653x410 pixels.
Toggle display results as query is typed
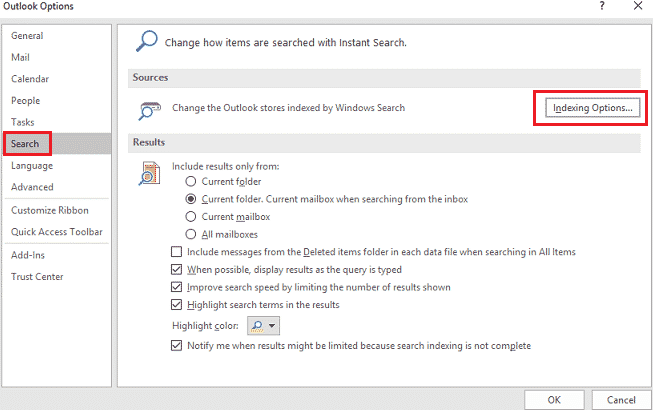tap(178, 270)
